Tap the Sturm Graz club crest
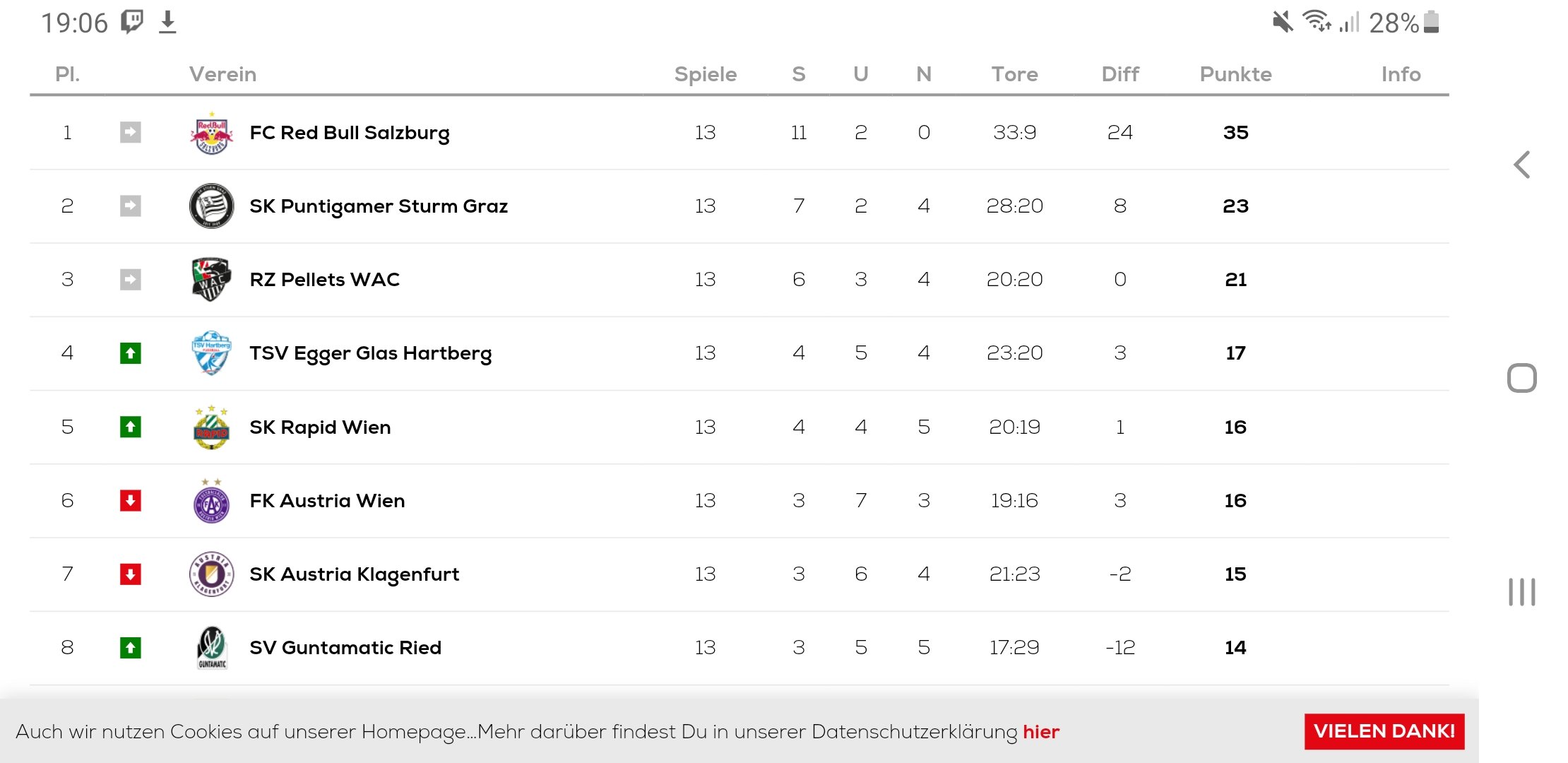This screenshot has height=763, width=1568. tap(211, 206)
